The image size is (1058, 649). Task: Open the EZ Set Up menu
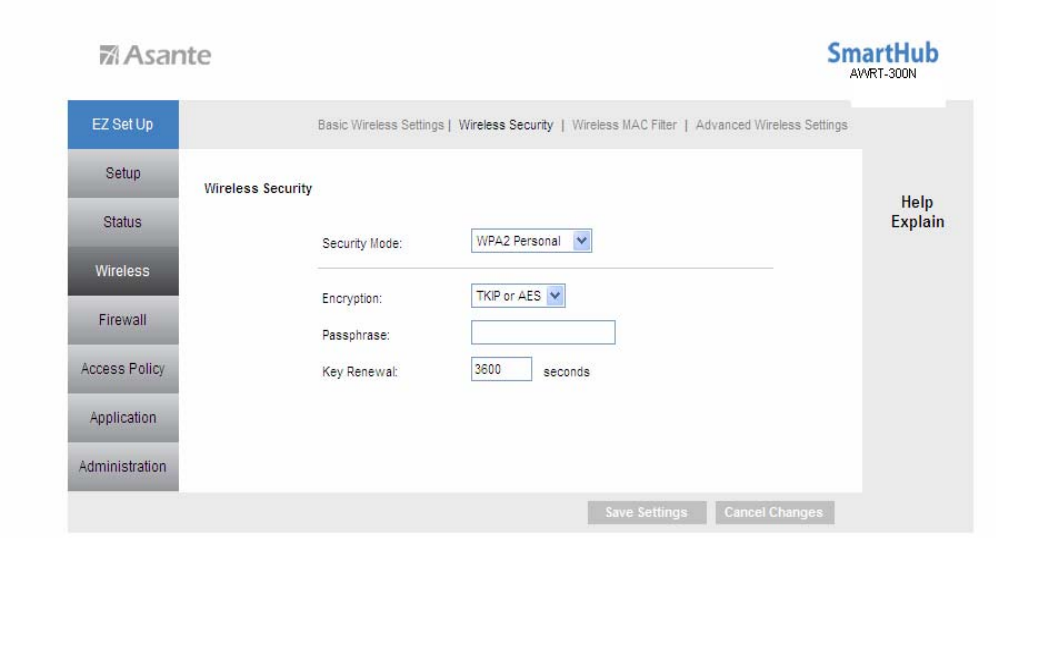click(x=123, y=124)
